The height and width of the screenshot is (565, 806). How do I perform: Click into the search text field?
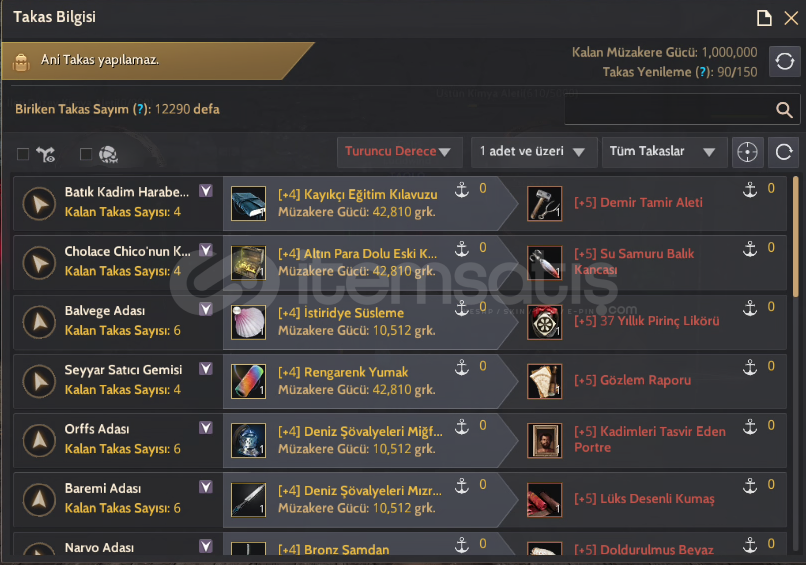[x=668, y=109]
